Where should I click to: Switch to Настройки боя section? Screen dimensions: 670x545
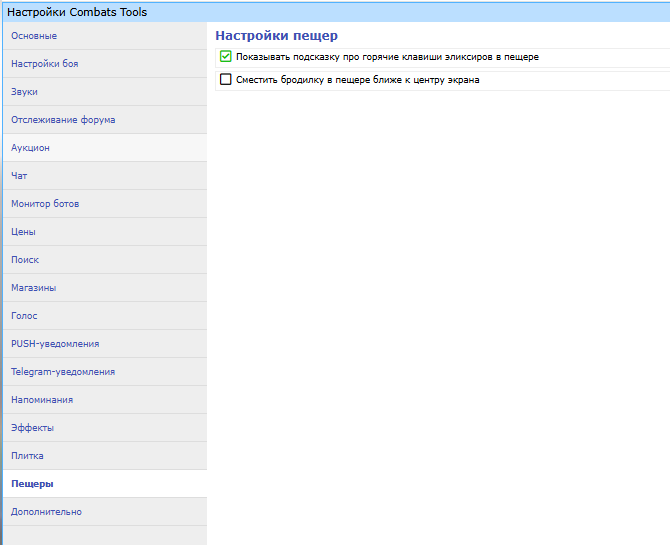coord(45,64)
